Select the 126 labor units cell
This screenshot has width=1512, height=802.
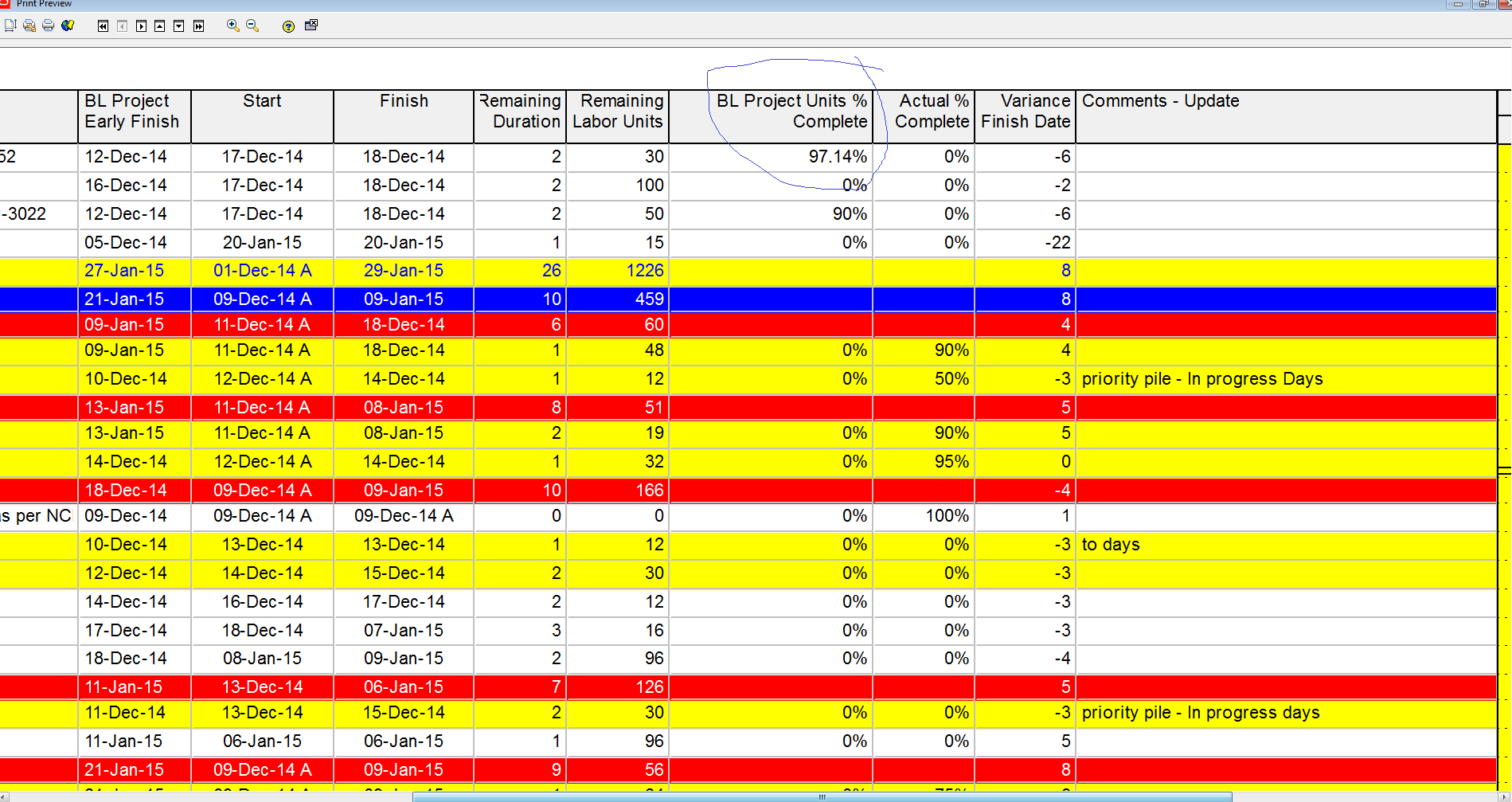pos(617,687)
